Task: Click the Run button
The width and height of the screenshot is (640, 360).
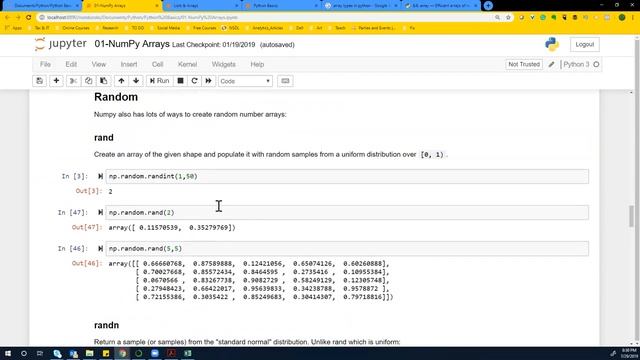Action: (160, 81)
